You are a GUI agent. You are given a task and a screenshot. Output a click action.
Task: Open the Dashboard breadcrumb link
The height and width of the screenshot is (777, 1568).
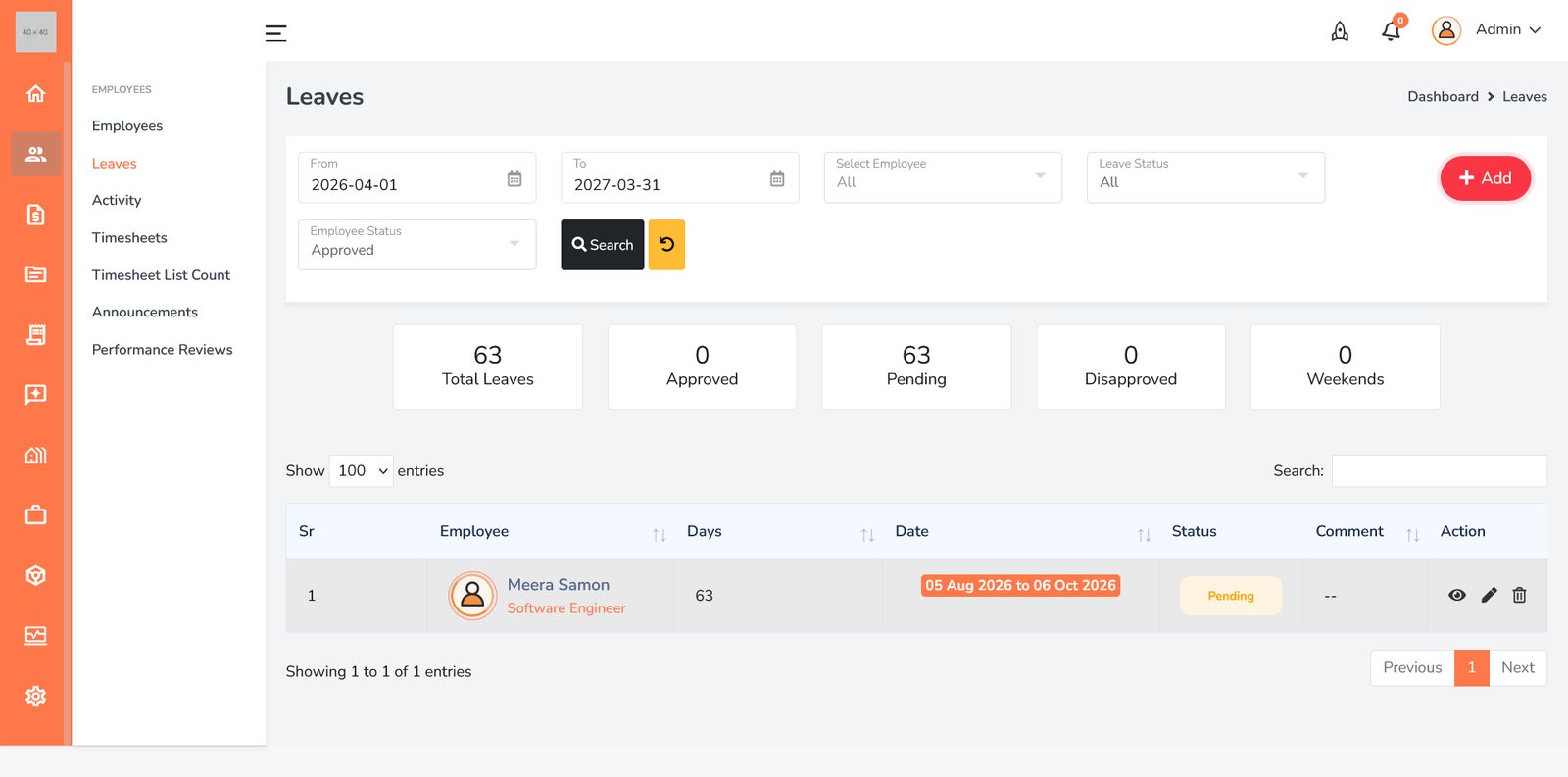(1443, 97)
